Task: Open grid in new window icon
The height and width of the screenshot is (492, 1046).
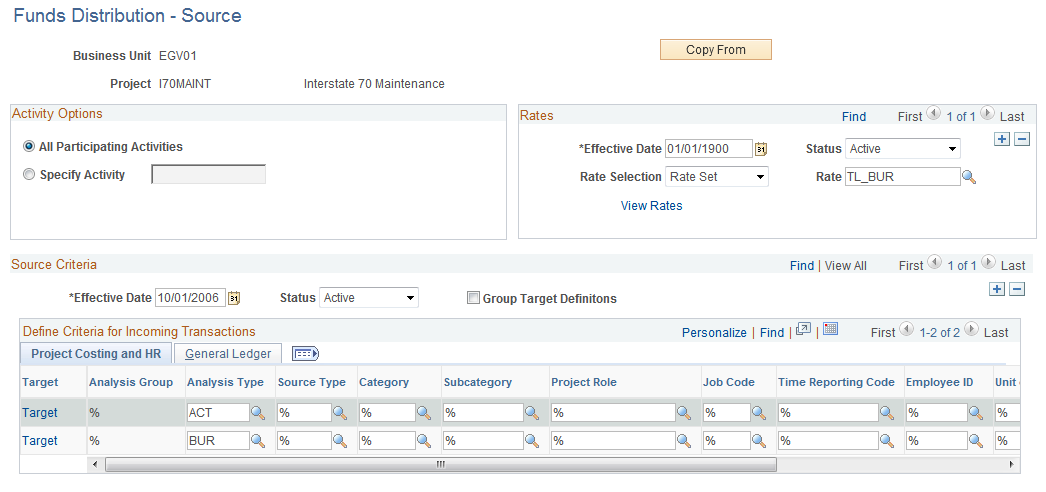Action: [804, 329]
